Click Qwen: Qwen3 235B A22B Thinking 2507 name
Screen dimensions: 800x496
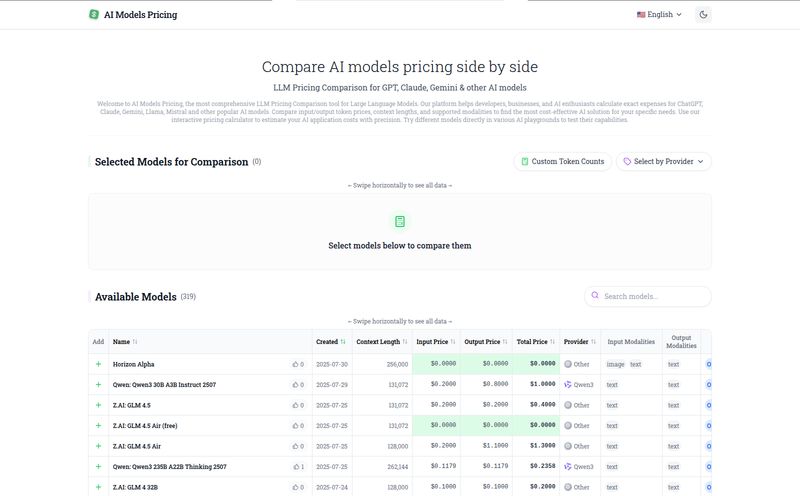[169, 466]
